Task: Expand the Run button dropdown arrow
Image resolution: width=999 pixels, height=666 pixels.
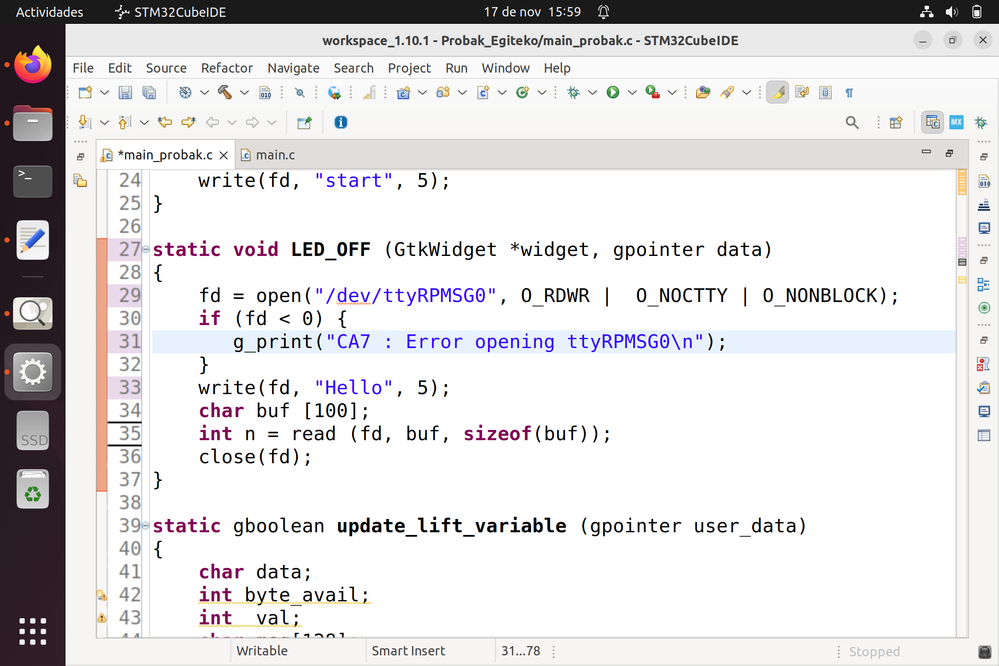Action: 632,92
